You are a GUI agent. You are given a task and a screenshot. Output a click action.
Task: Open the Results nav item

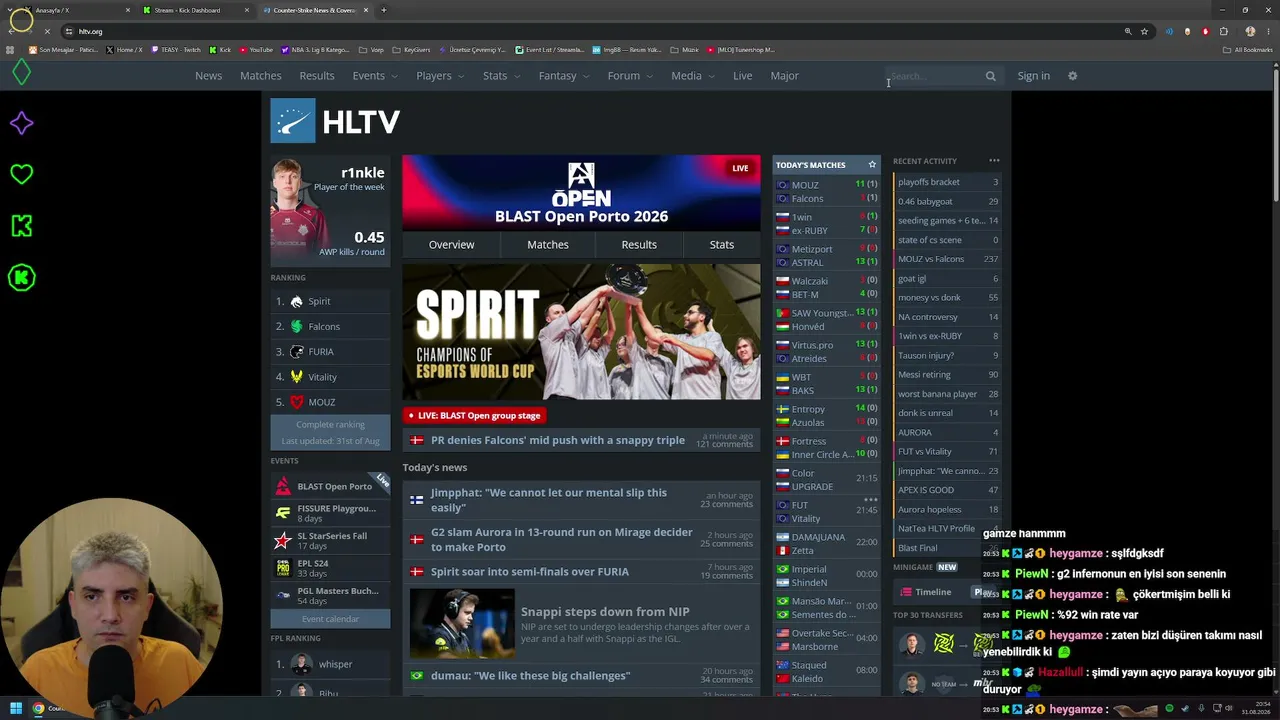(317, 76)
